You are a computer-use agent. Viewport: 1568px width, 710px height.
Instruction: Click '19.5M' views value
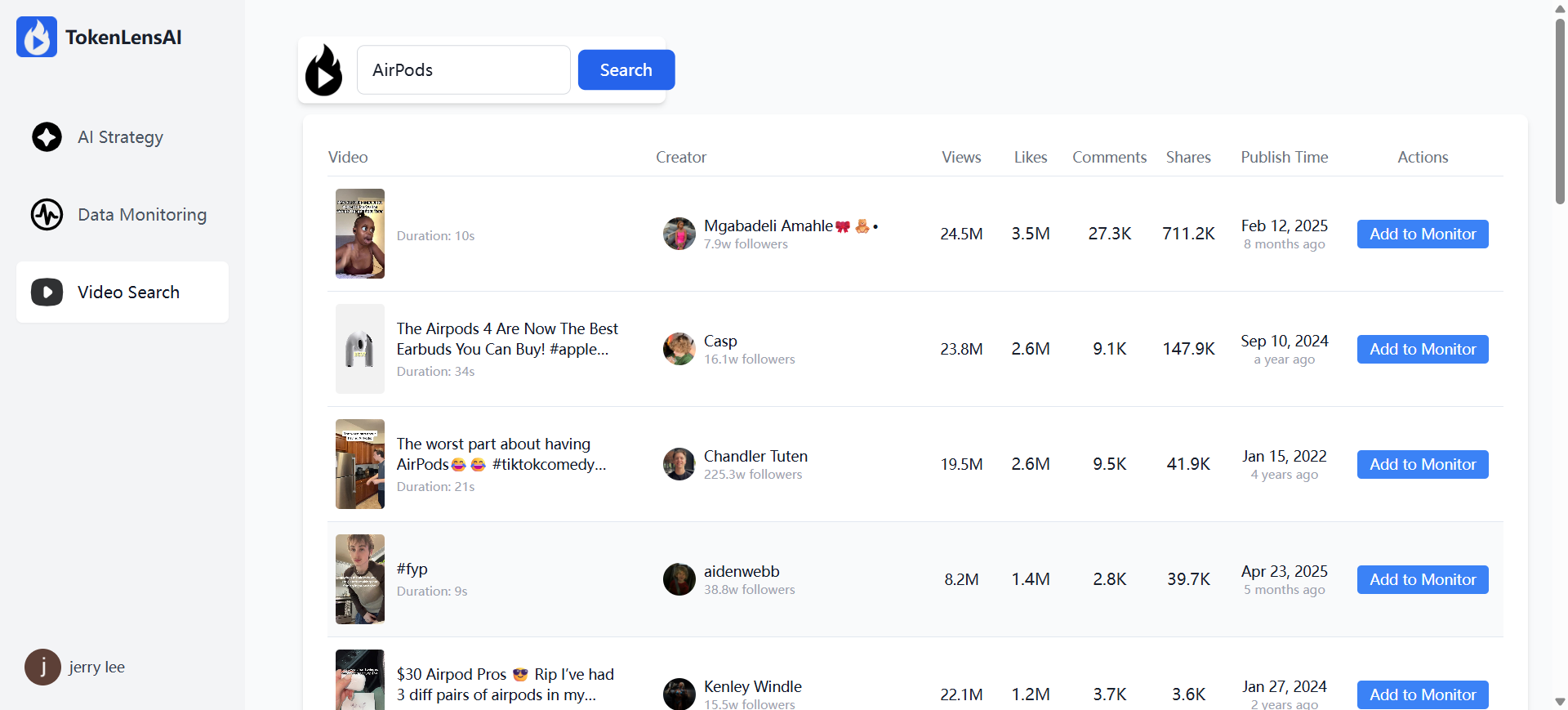click(x=961, y=464)
